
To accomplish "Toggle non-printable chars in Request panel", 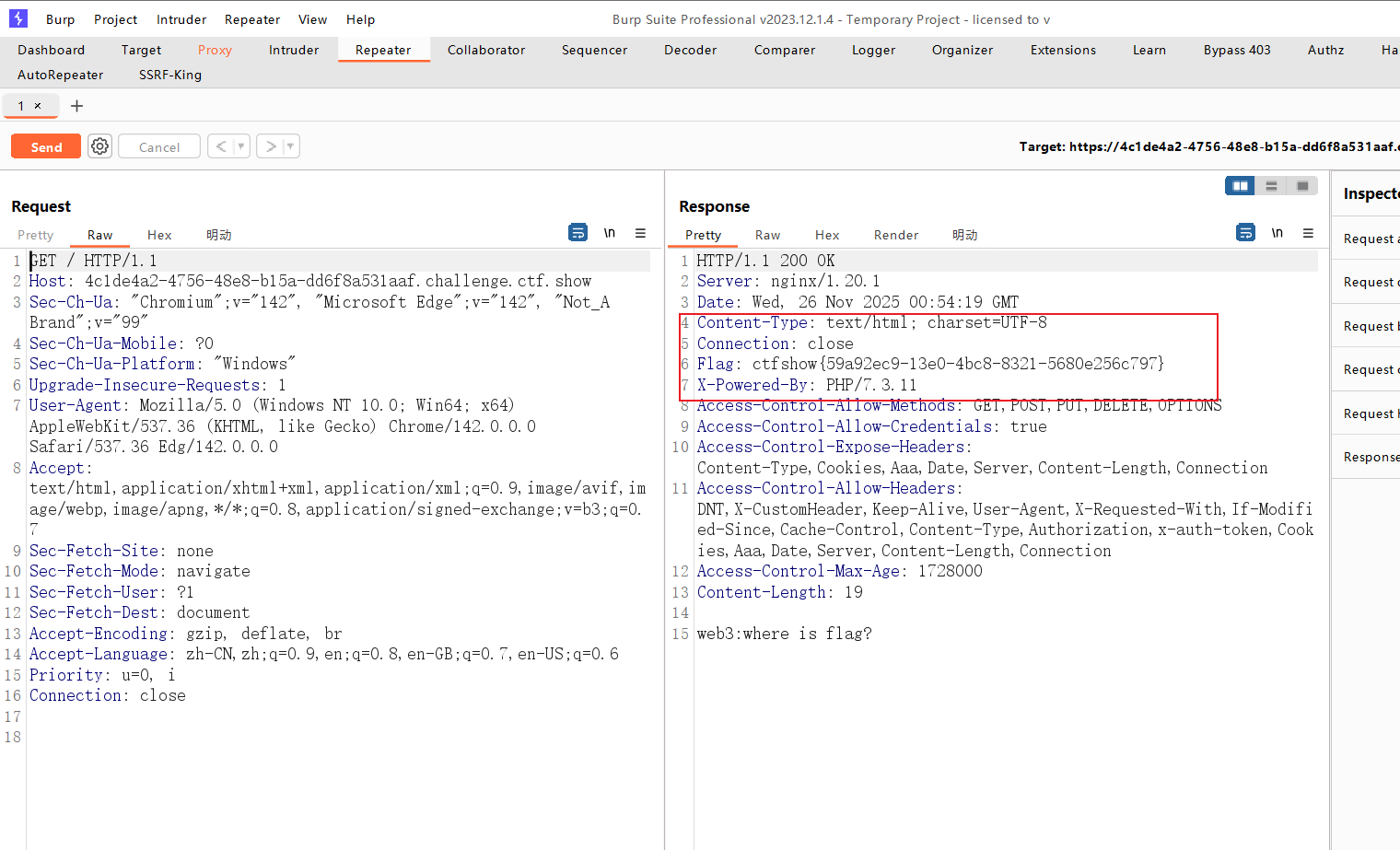I will click(610, 233).
